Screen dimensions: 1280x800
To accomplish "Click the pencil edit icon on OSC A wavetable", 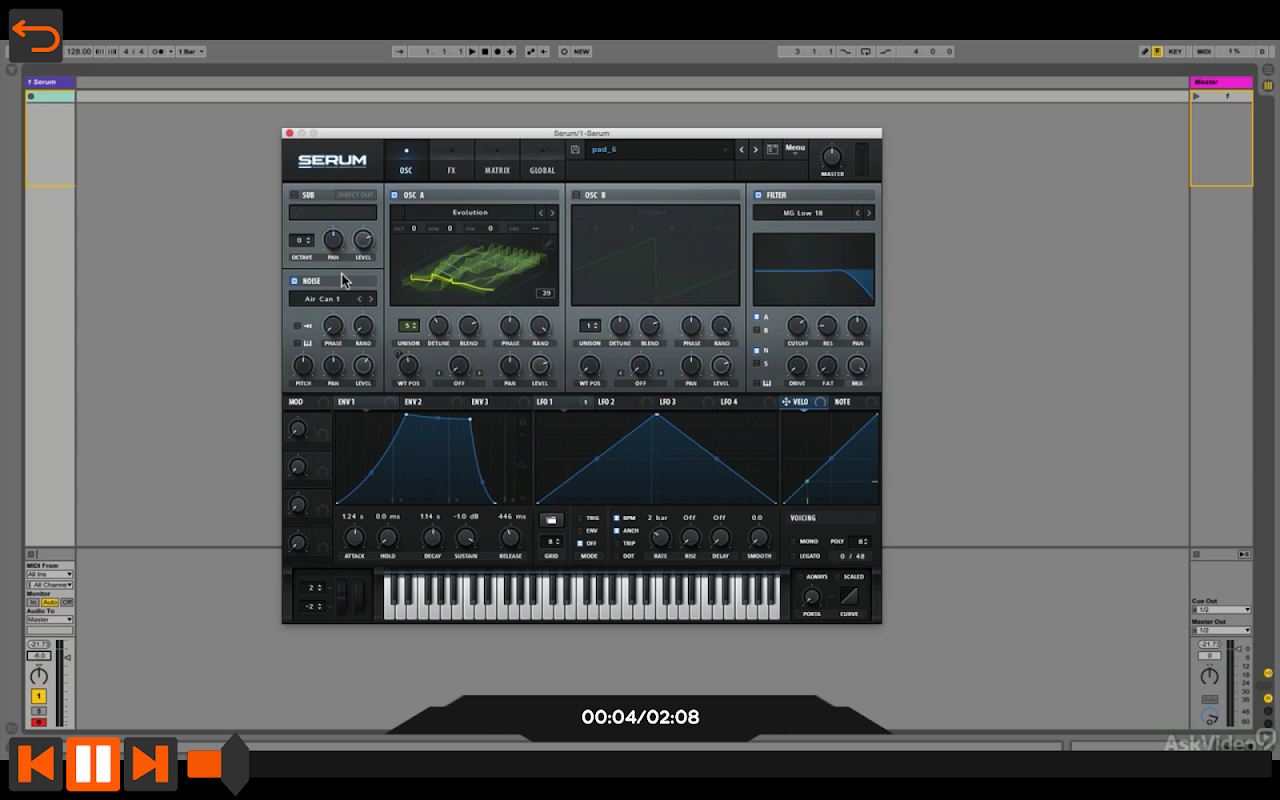I will [547, 243].
